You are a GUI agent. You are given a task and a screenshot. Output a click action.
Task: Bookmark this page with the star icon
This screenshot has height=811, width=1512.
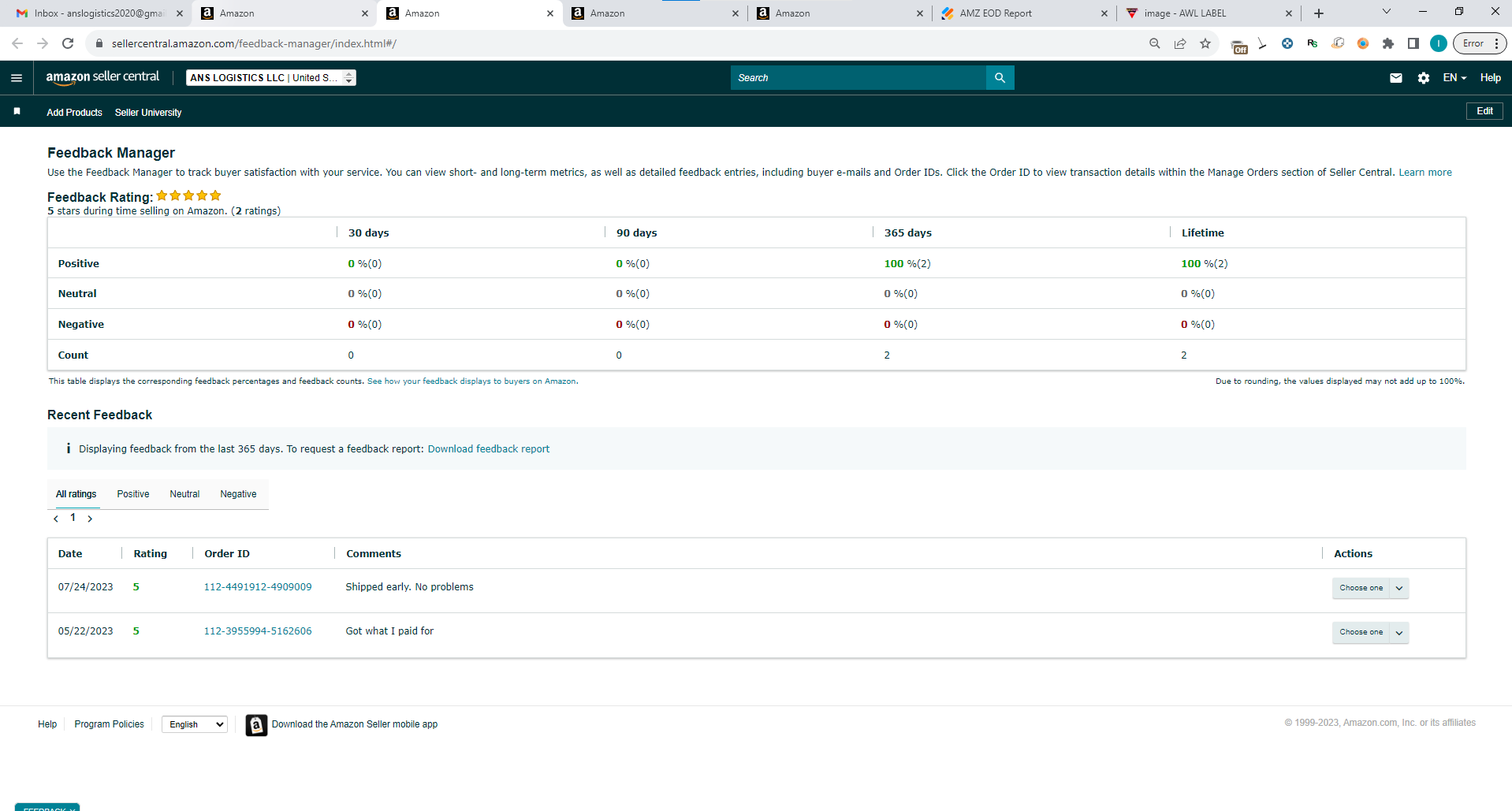[1205, 43]
